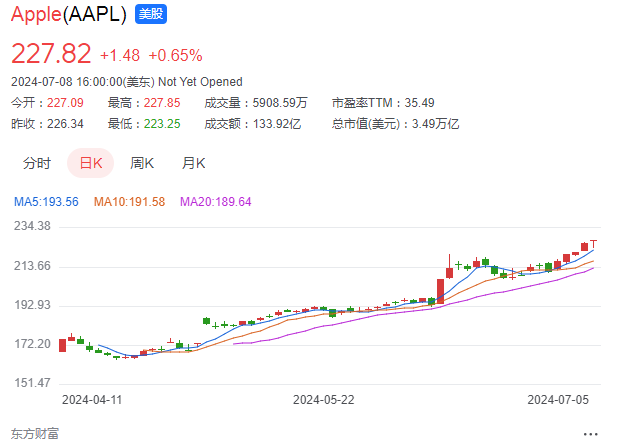The image size is (617, 448).
Task: Click the MA20:189.64 legend label
Action: click(216, 202)
